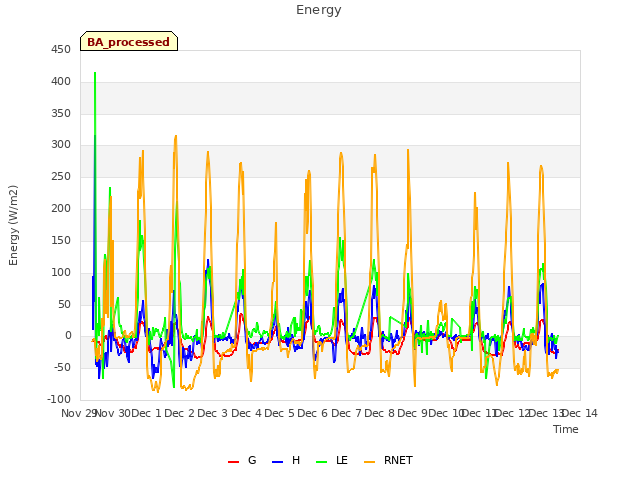Click the H legend entry
Screen dimensions: 640x480
[286, 460]
